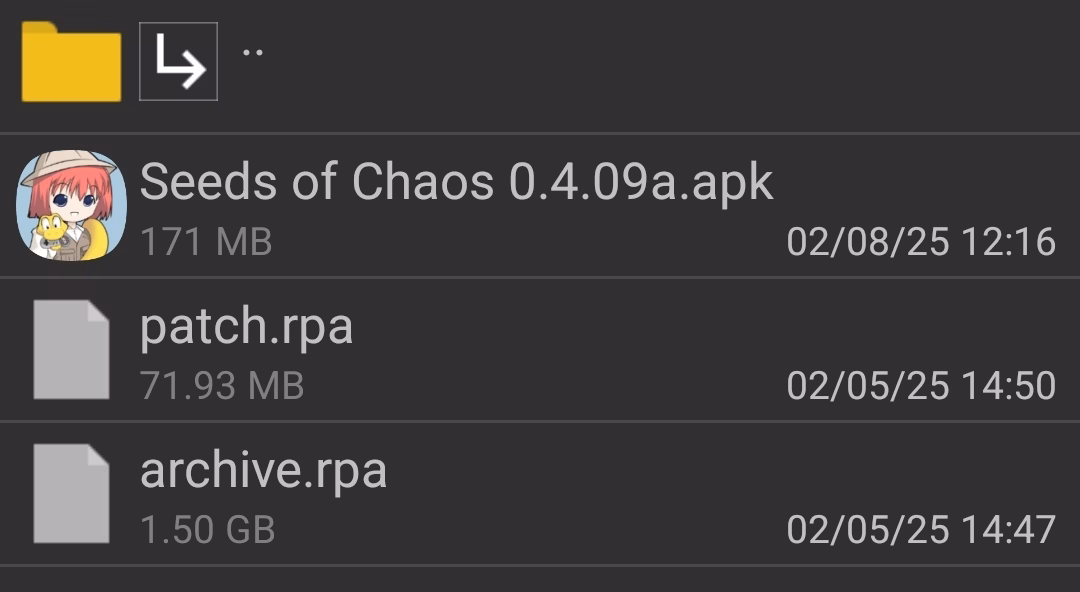This screenshot has height=592, width=1080.
Task: Select the apk row's empty middle area
Action: tap(530, 242)
